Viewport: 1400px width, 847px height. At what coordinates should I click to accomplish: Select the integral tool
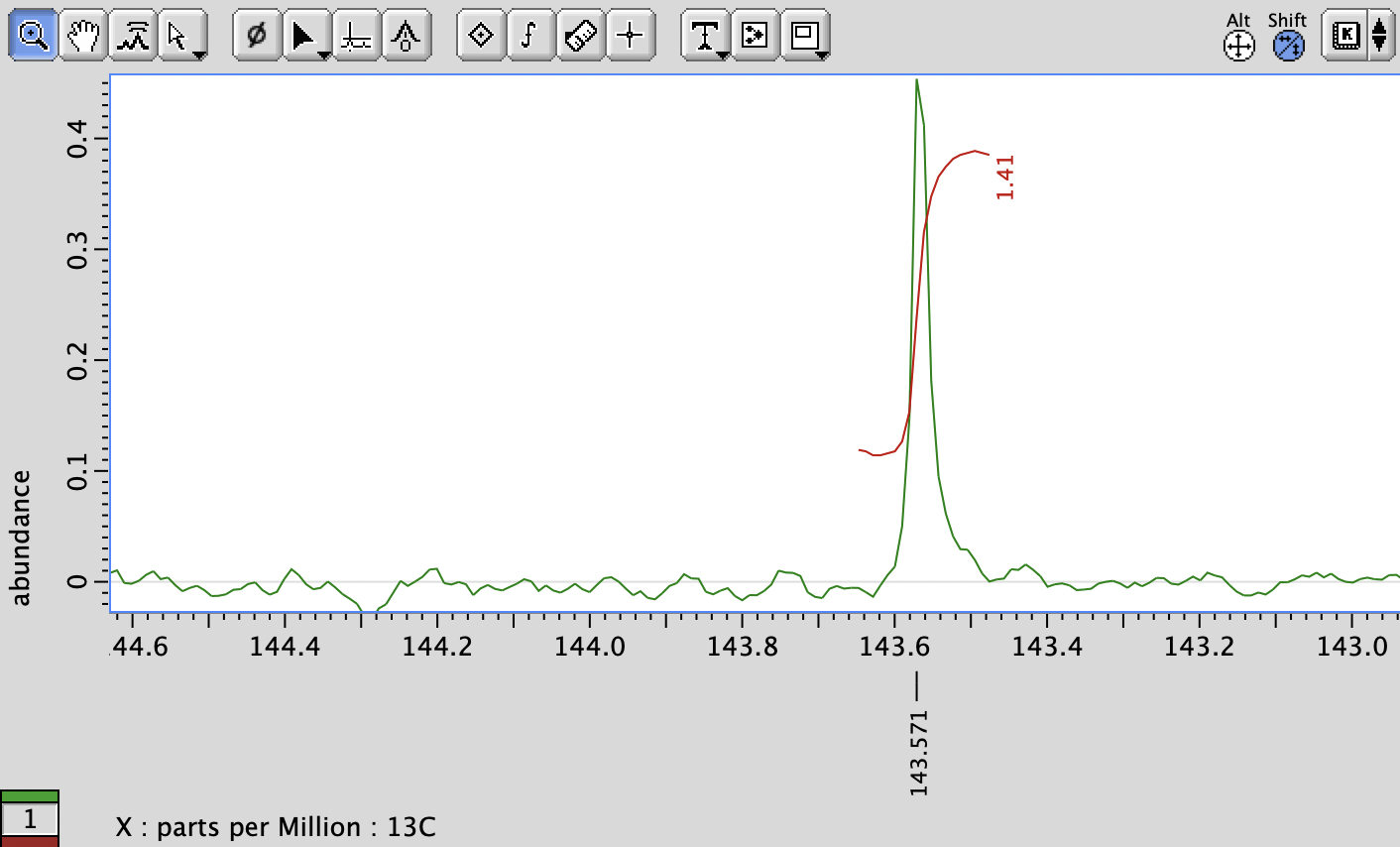(530, 36)
